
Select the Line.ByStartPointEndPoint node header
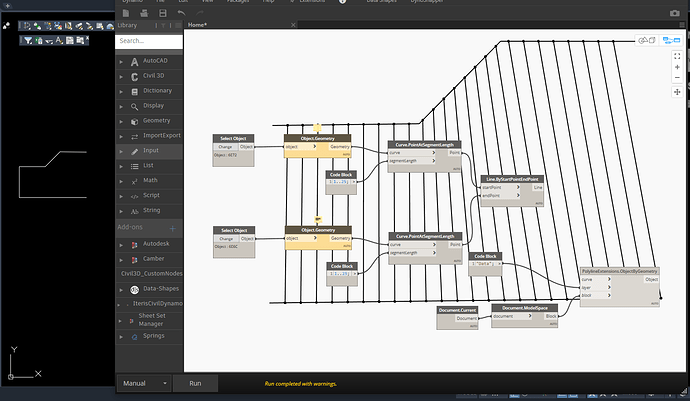tap(512, 179)
